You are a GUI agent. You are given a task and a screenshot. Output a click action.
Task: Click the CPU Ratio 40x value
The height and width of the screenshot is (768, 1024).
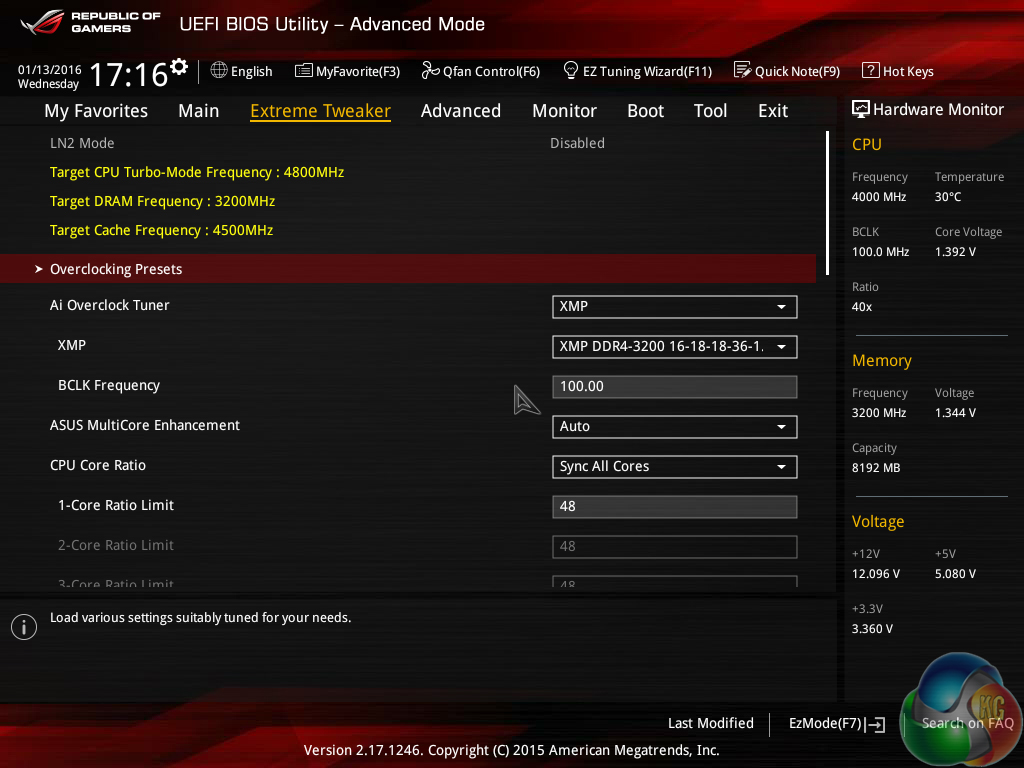coord(861,307)
